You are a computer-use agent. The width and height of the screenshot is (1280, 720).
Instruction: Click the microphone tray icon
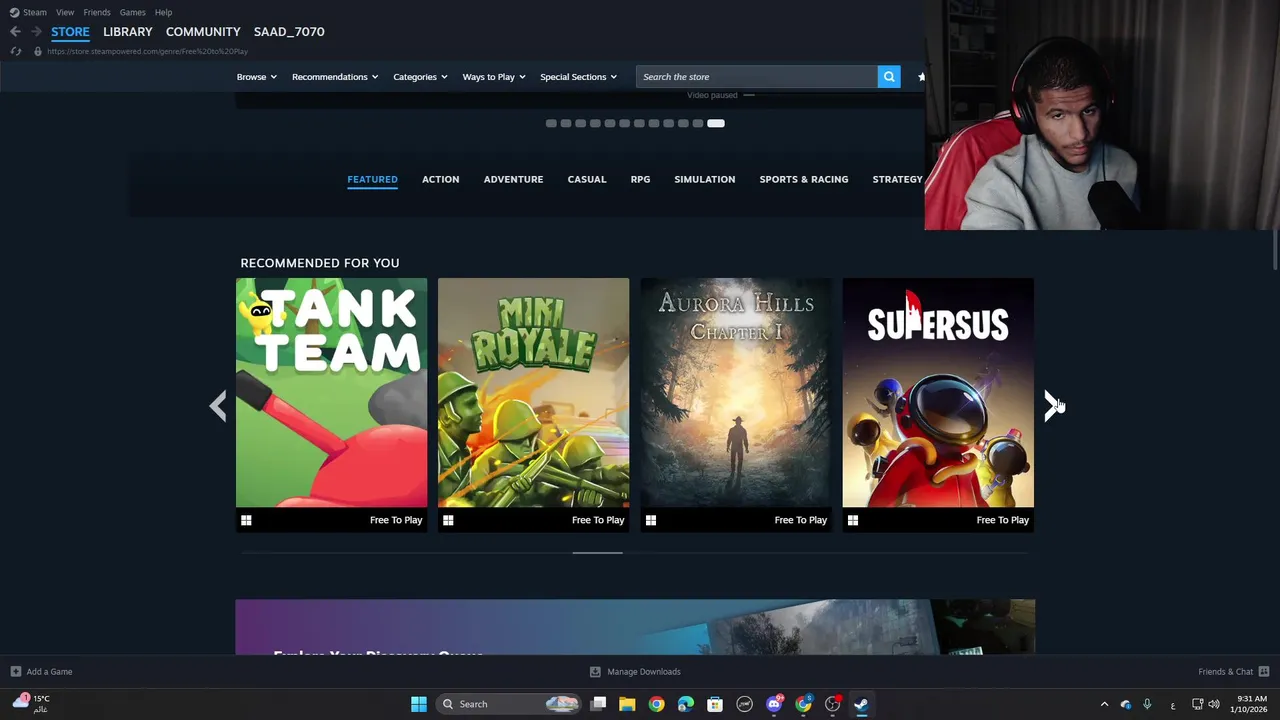[x=1147, y=704]
